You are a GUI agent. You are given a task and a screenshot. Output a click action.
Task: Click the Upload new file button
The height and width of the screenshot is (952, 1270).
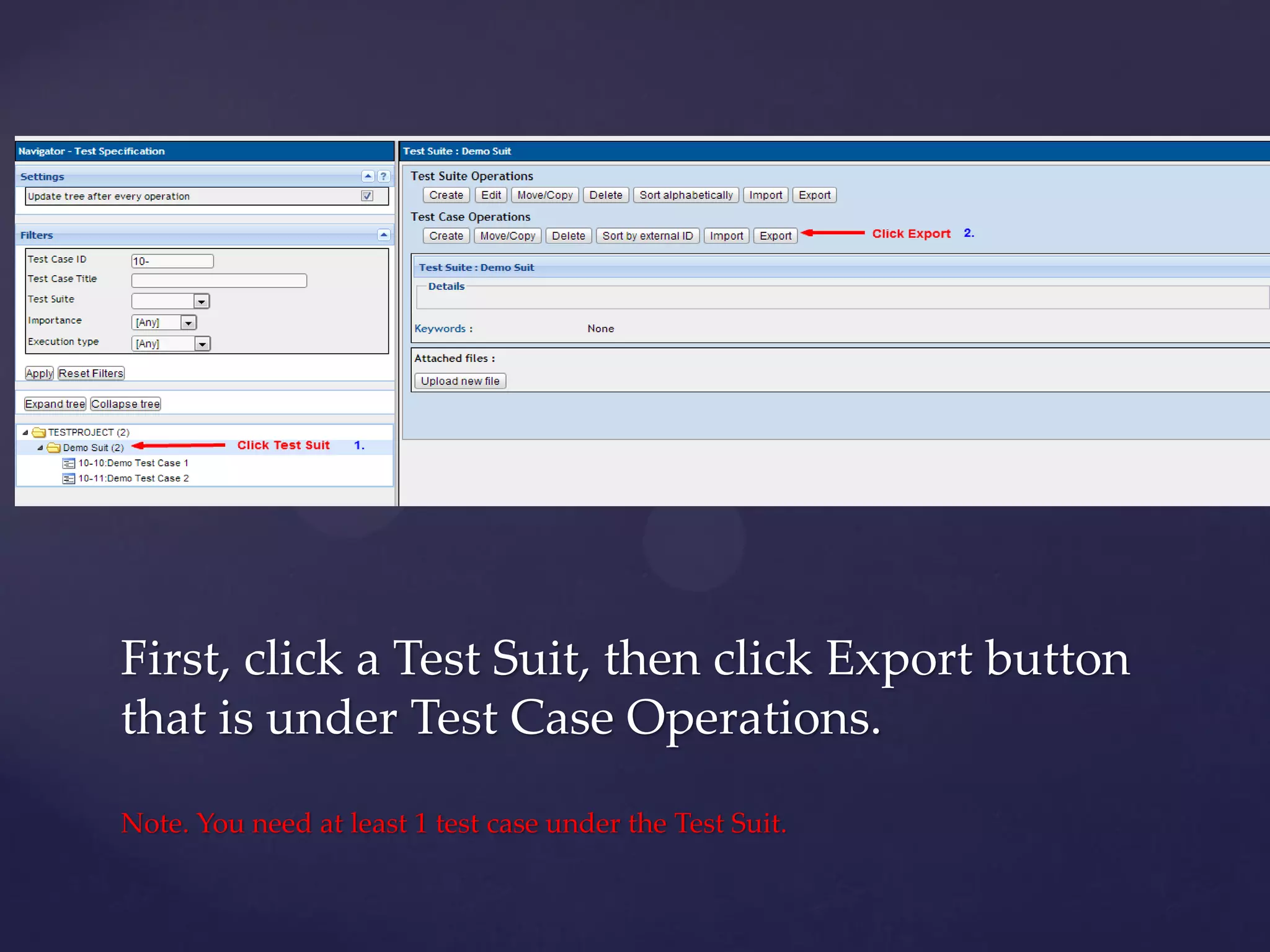[x=460, y=381]
